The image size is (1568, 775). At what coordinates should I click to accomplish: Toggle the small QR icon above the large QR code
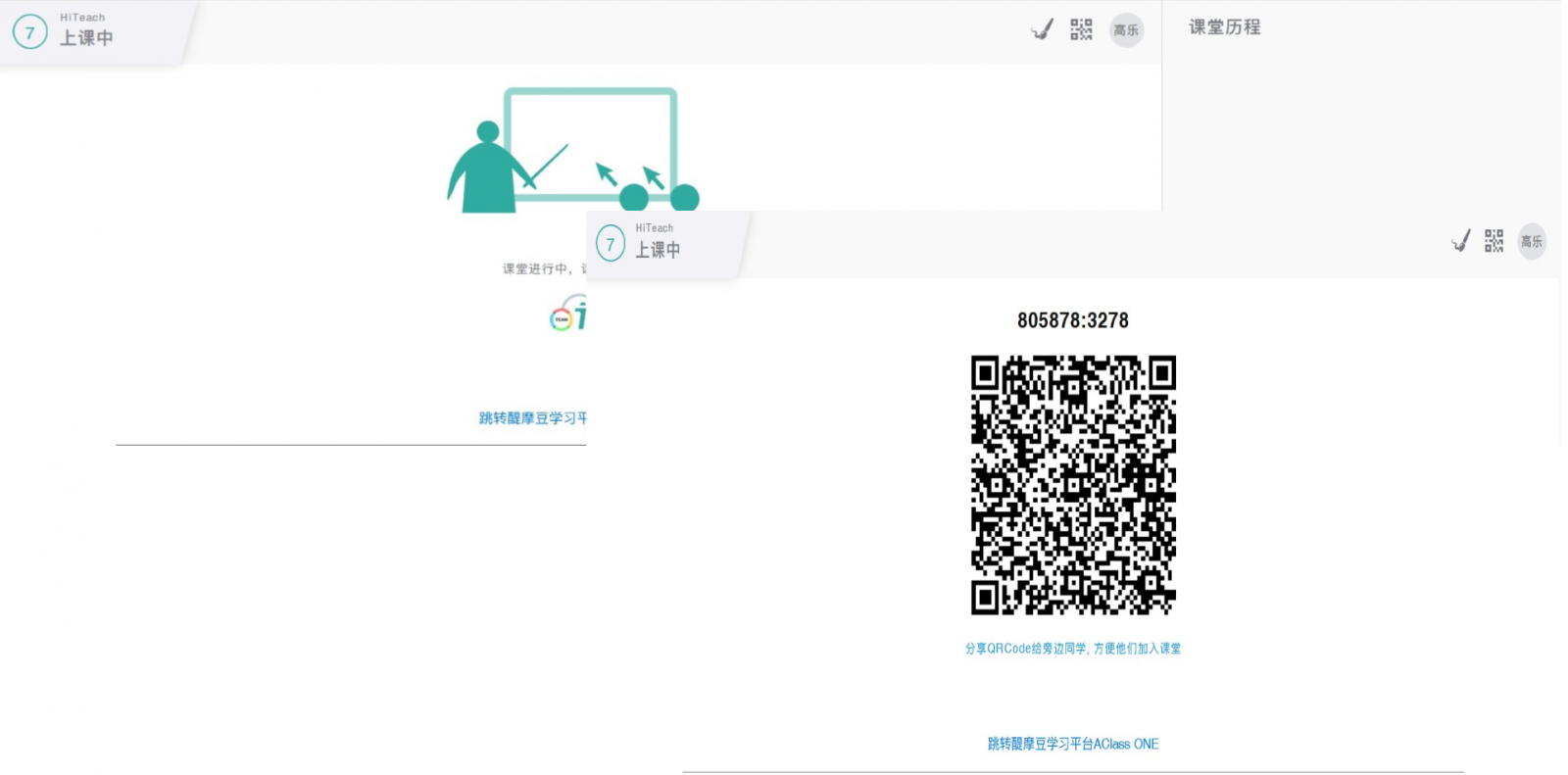pyautogui.click(x=1494, y=241)
